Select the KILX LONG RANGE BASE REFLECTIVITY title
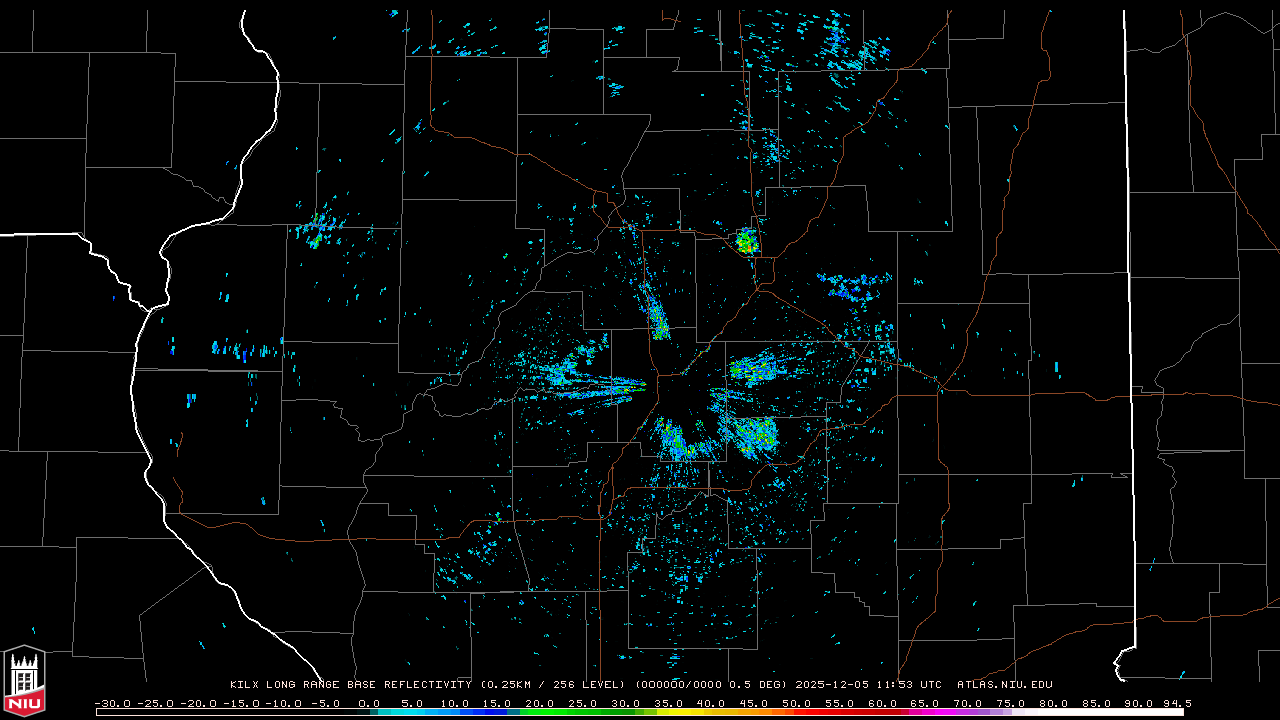 pyautogui.click(x=351, y=685)
